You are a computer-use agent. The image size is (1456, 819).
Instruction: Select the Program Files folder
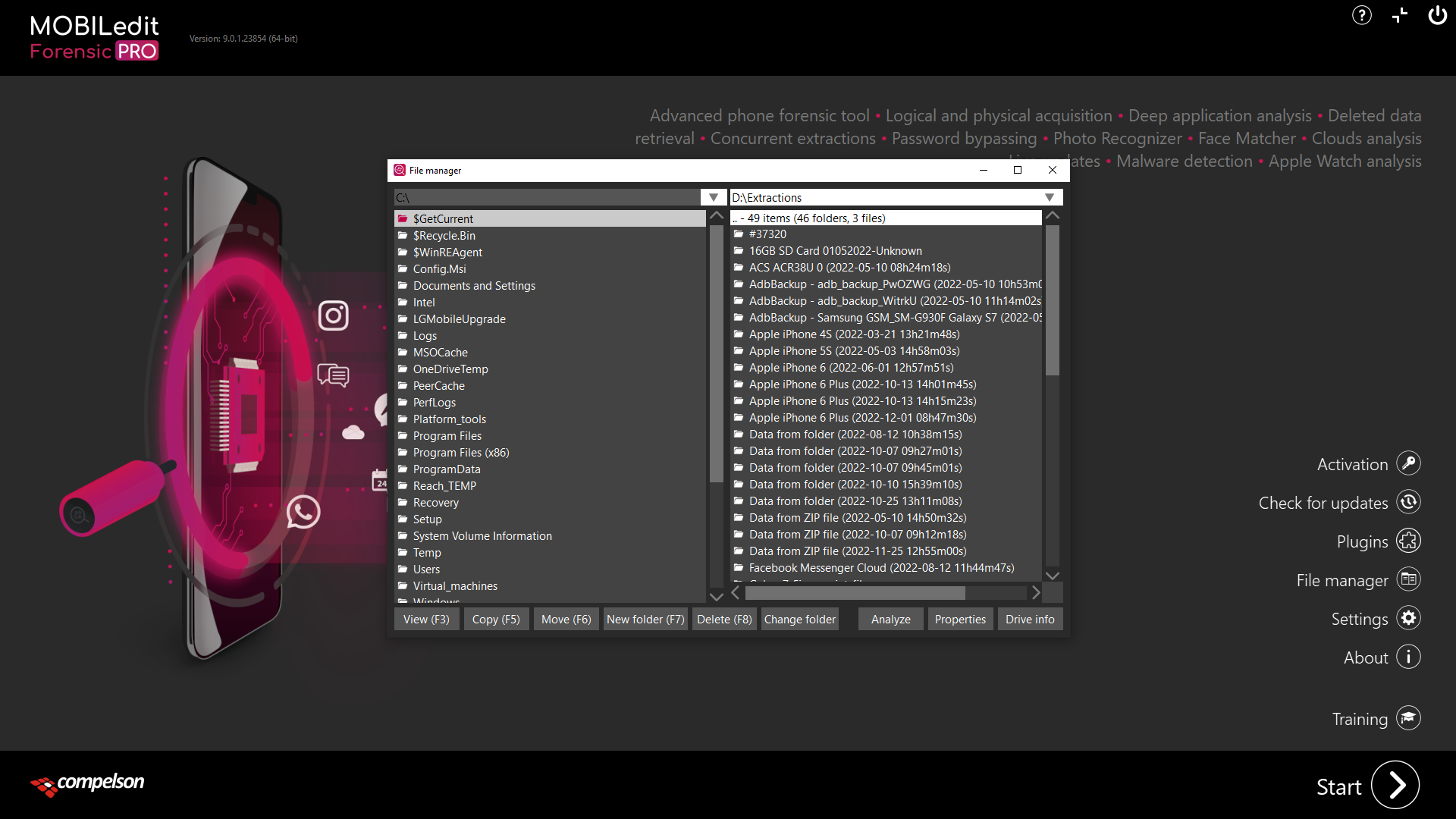coord(447,436)
